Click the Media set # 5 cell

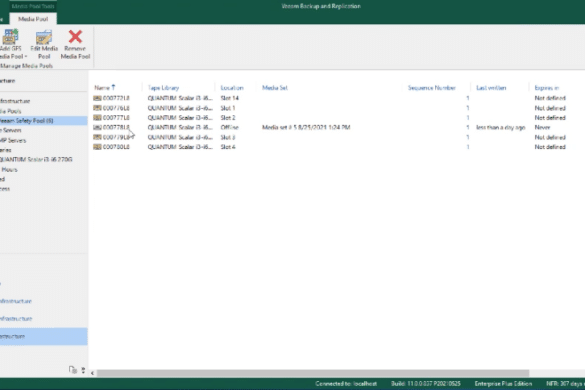tap(306, 127)
